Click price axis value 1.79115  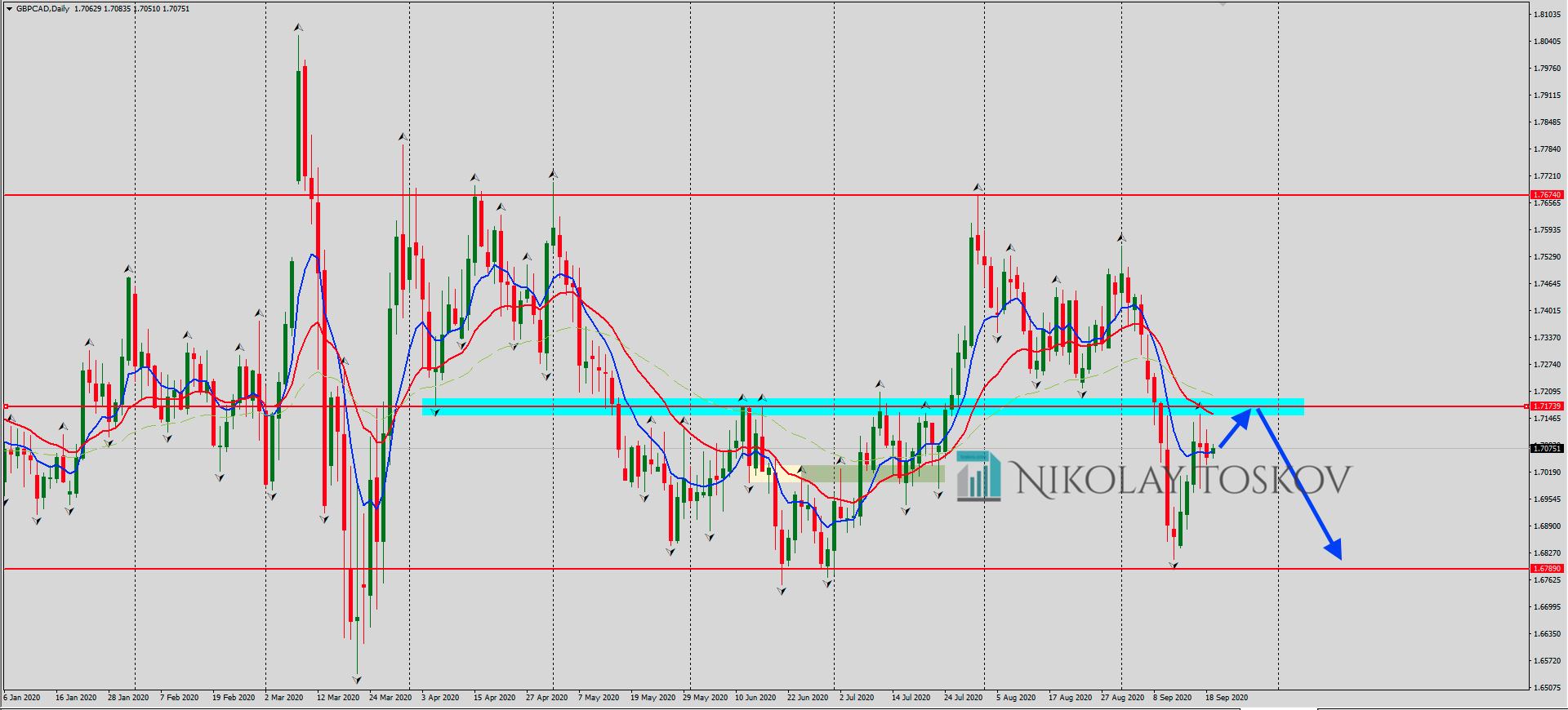1547,95
